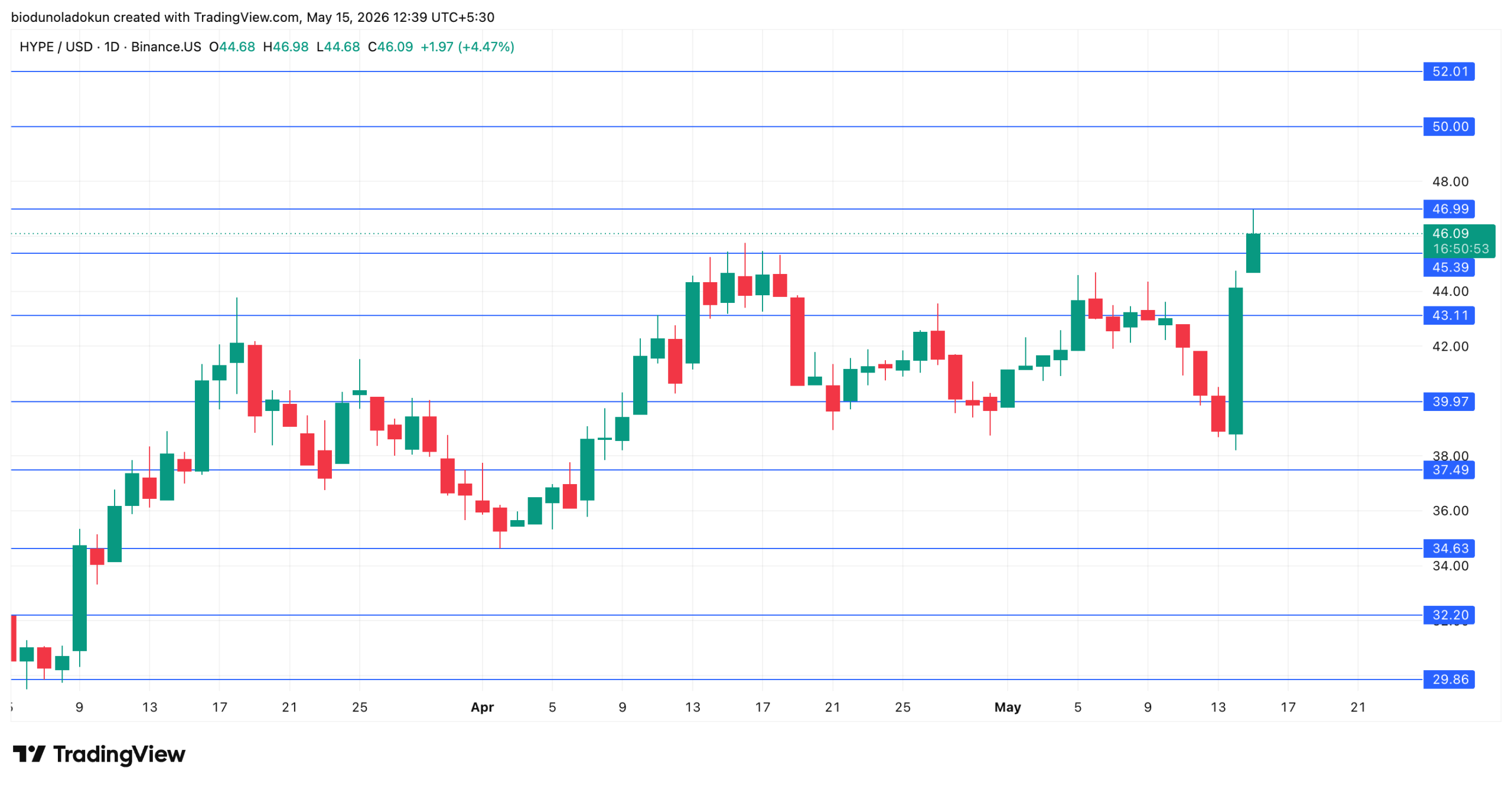Viewport: 1512px width, 787px height.
Task: Click the high value H46.98
Action: pyautogui.click(x=286, y=47)
